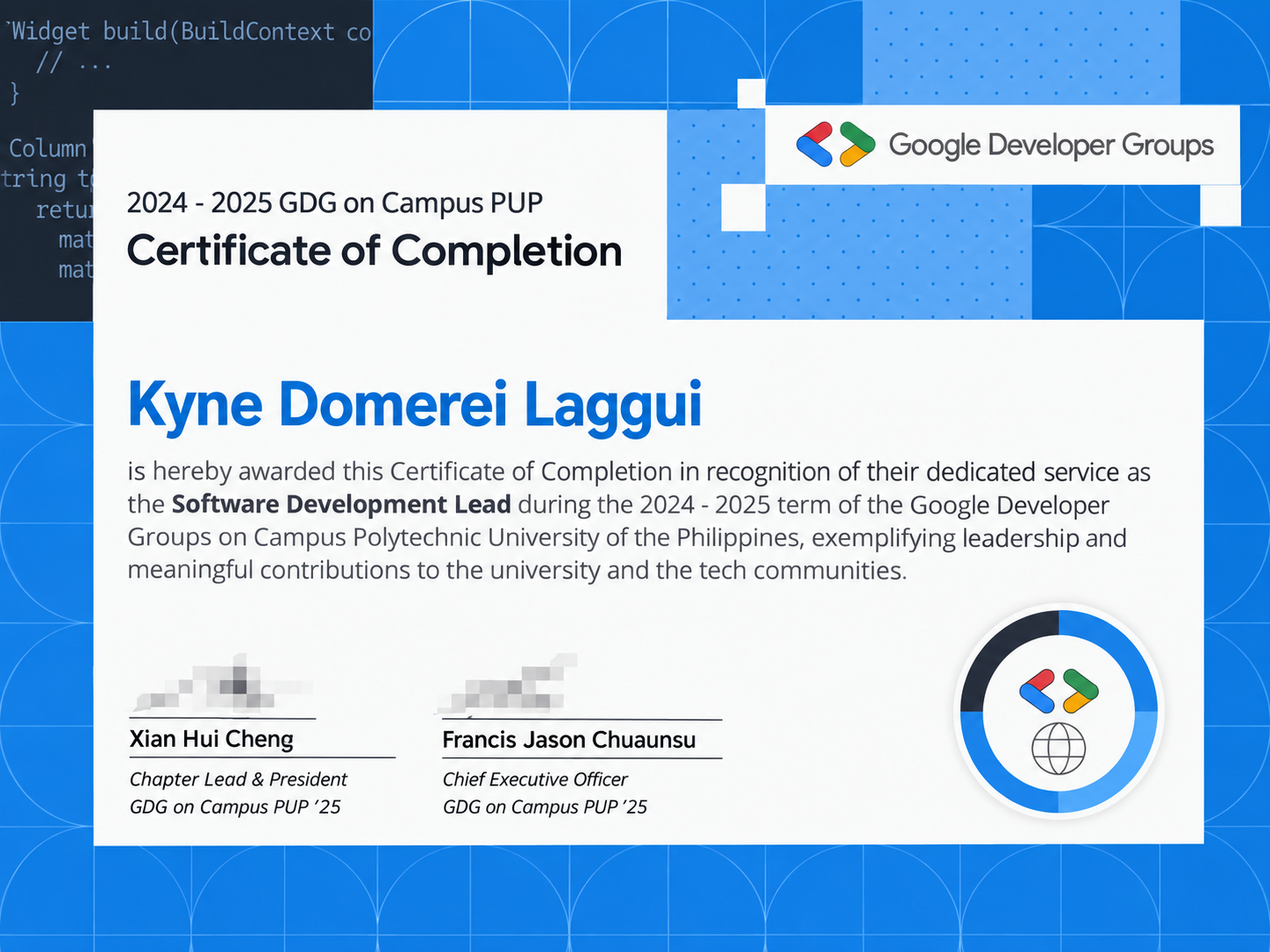
Task: Click the "Chief Executive Officer" title
Action: (535, 779)
